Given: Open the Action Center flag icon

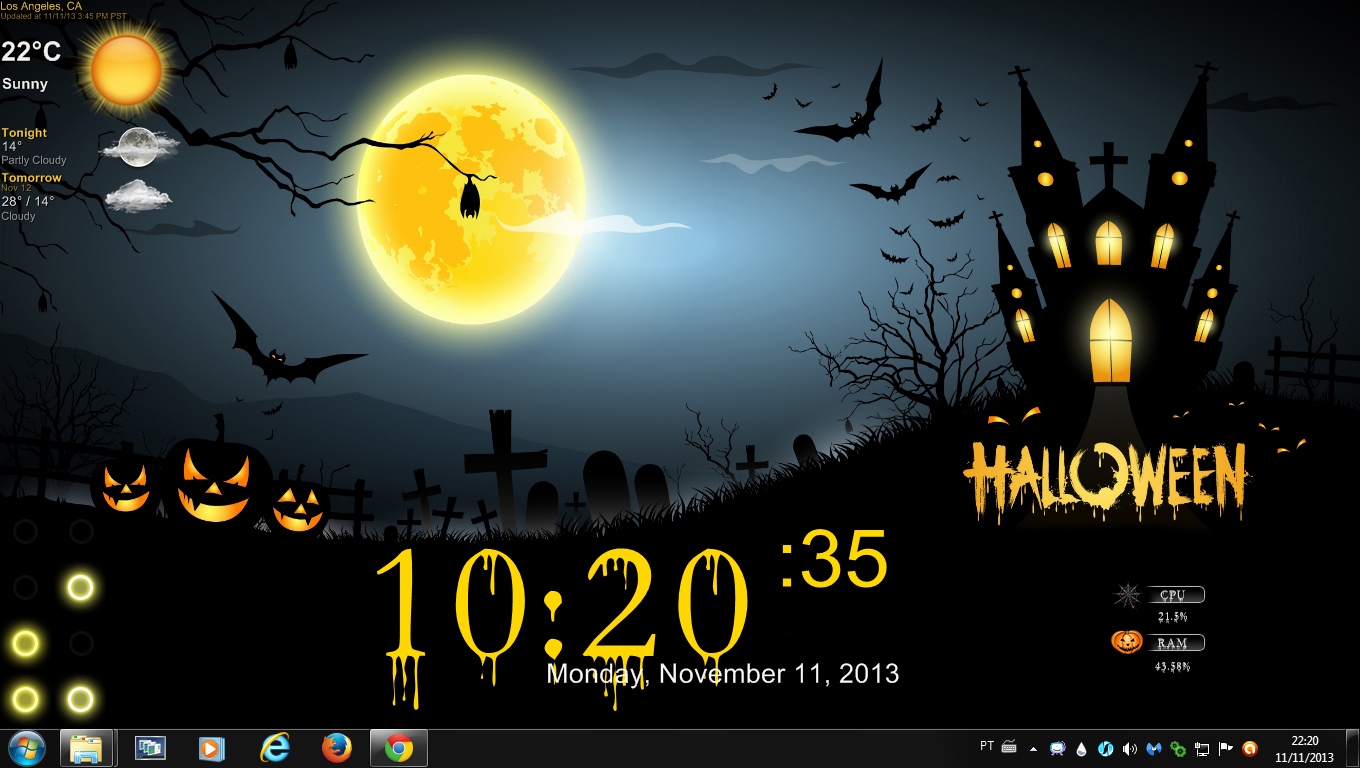Looking at the screenshot, I should [1226, 749].
